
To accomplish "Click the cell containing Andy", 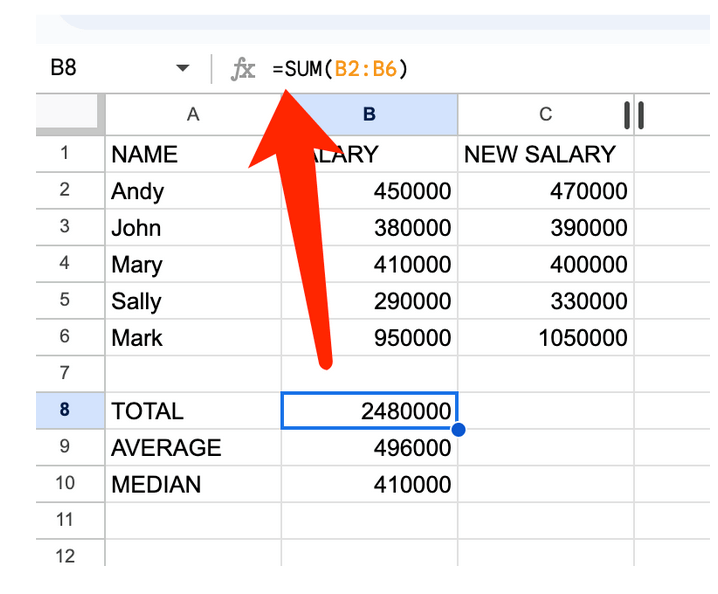I will point(193,191).
